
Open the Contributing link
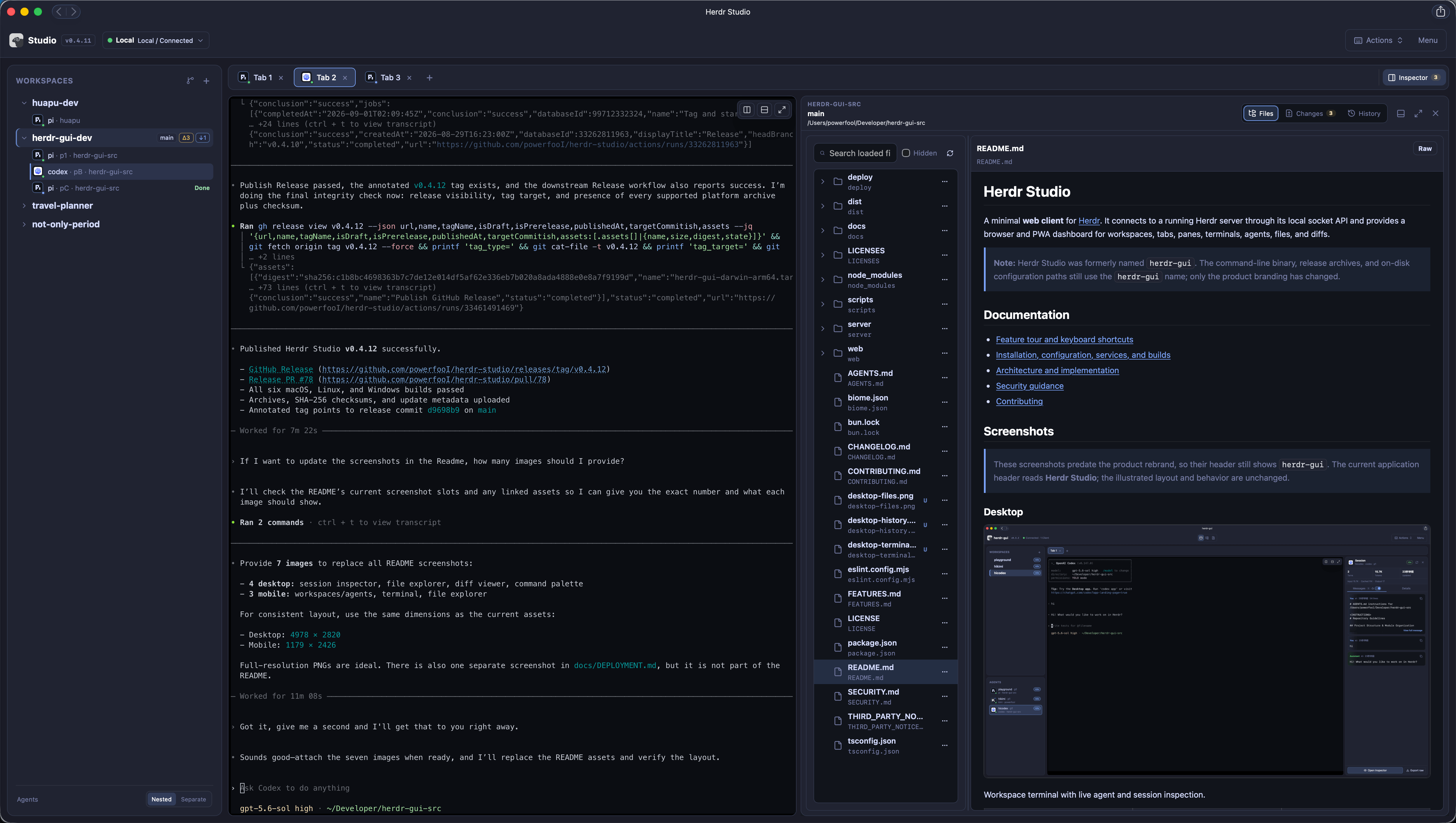[x=1019, y=401]
